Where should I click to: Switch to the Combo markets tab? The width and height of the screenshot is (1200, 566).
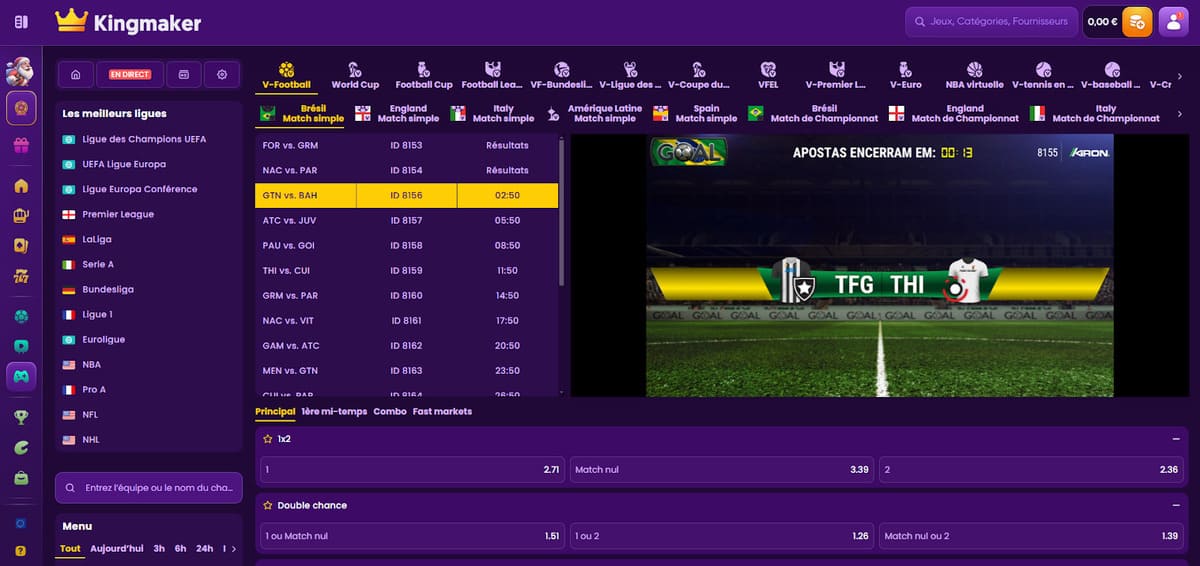[x=390, y=411]
